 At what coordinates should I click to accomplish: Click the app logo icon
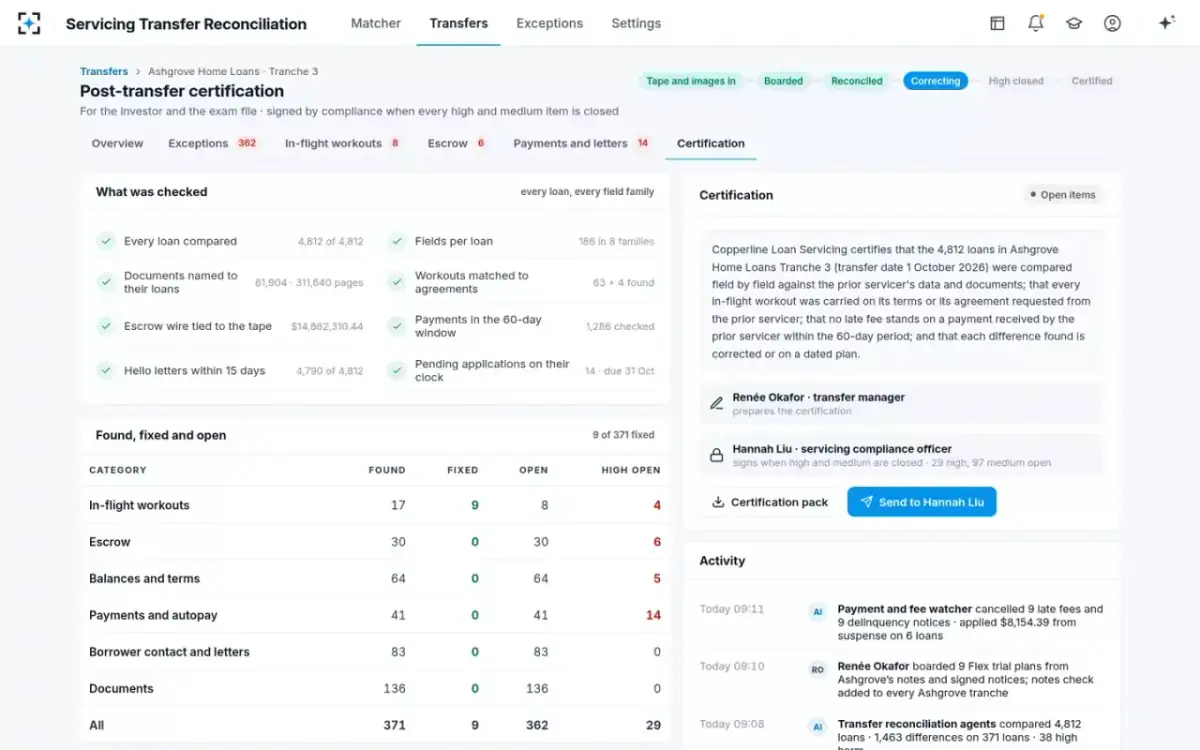(29, 23)
